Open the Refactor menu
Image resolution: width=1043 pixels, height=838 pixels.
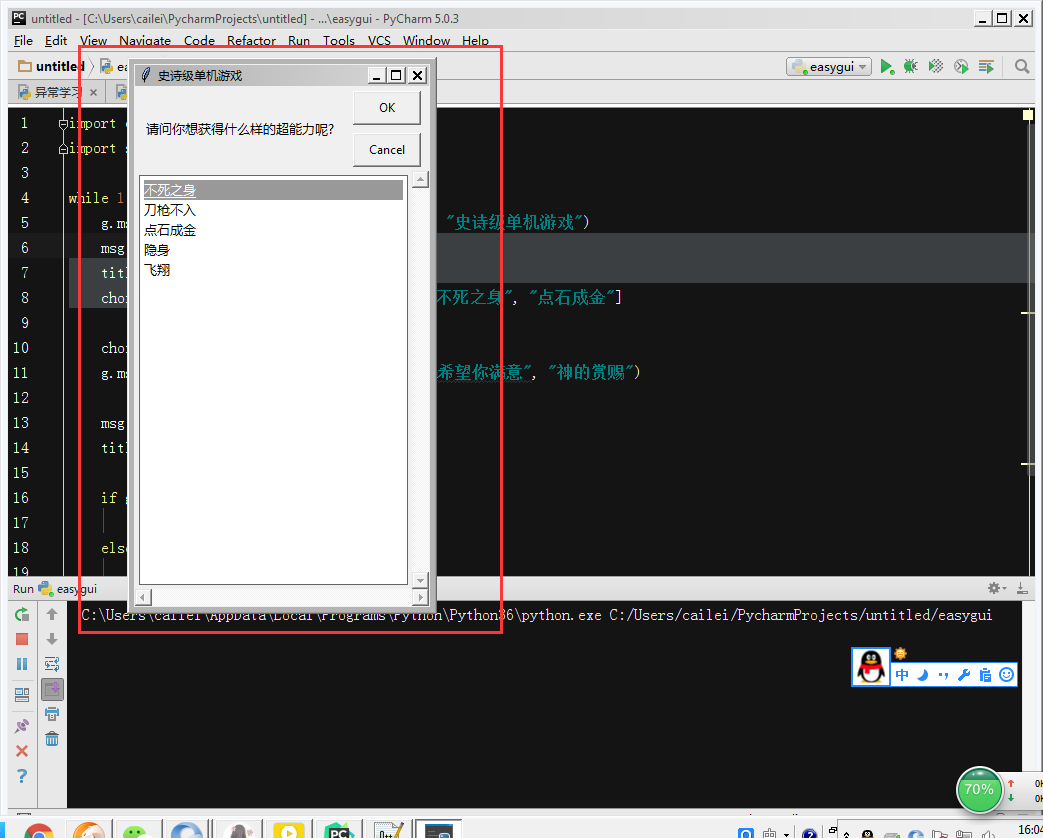251,41
